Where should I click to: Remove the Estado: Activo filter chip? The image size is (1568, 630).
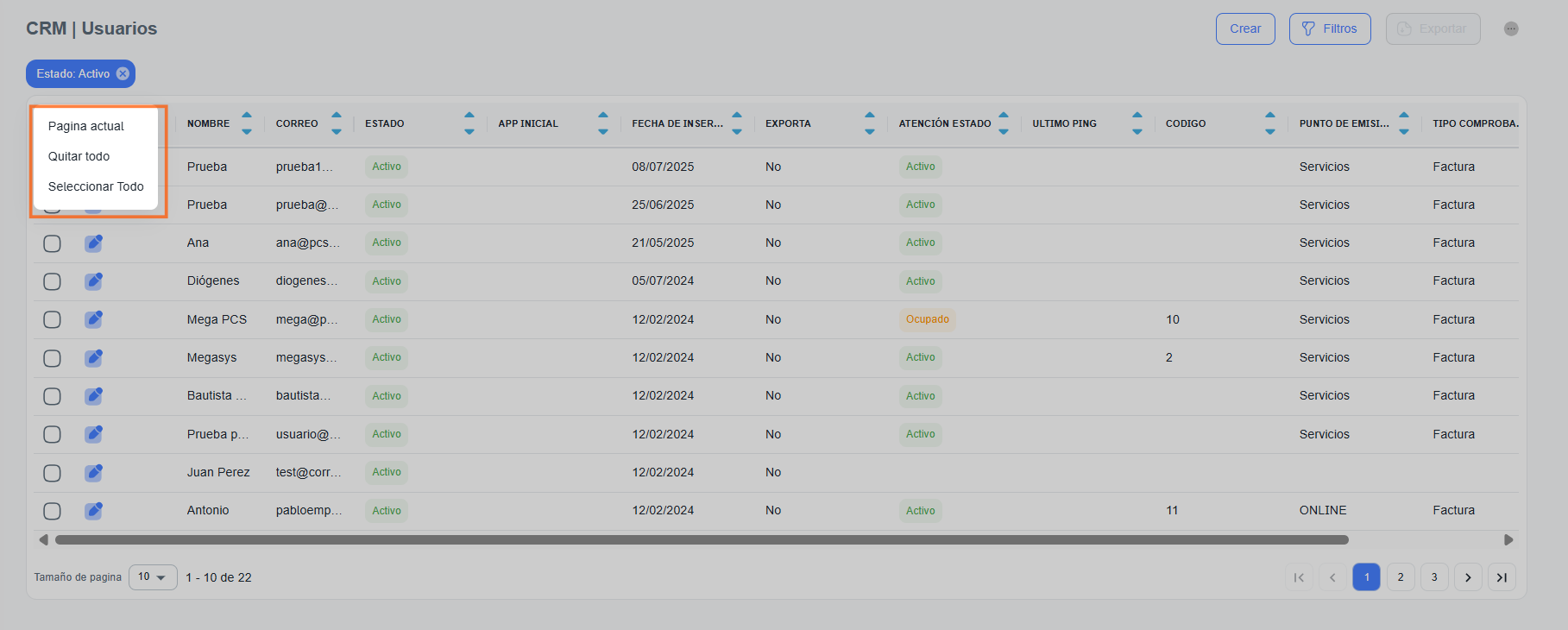pos(123,74)
